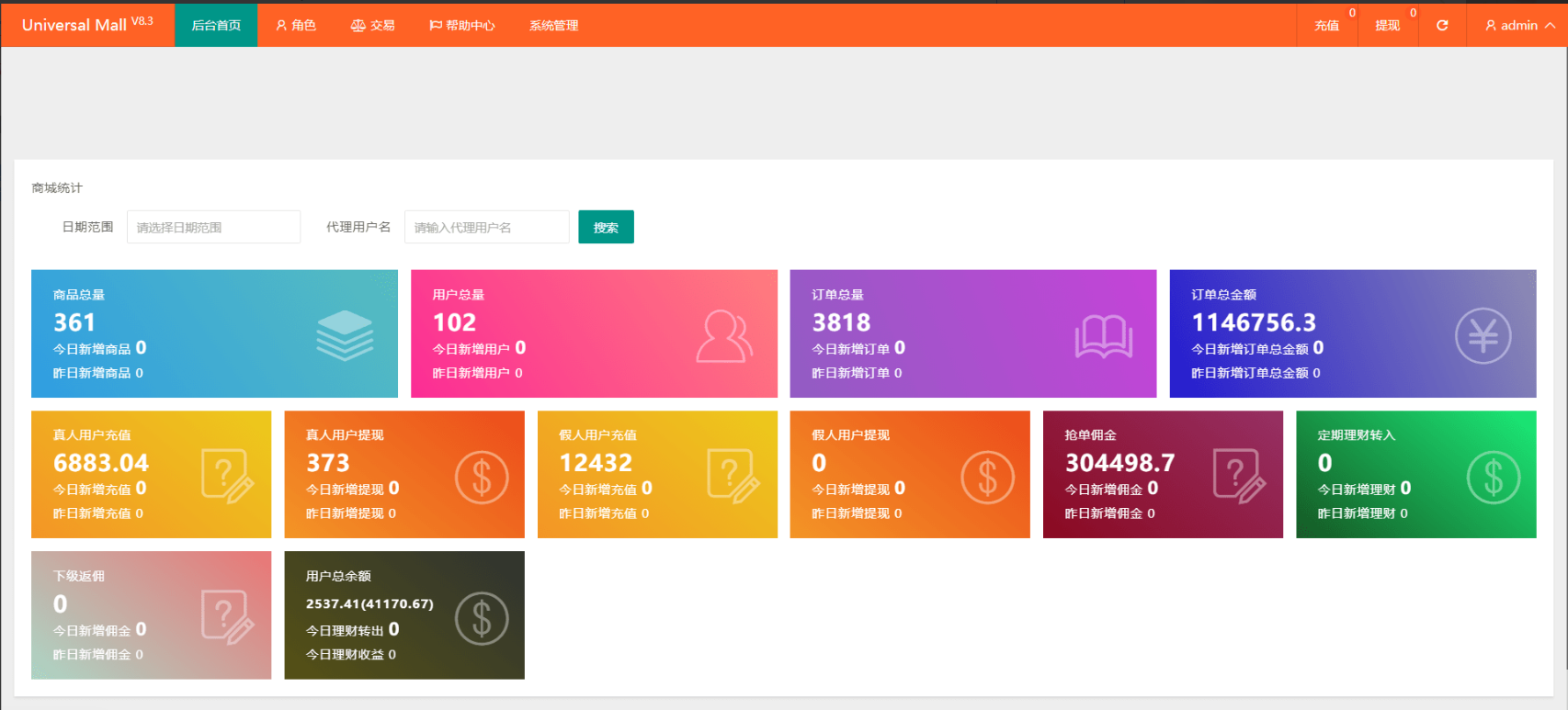Open the 系统管理 menu
The width and height of the screenshot is (1568, 710).
click(553, 25)
